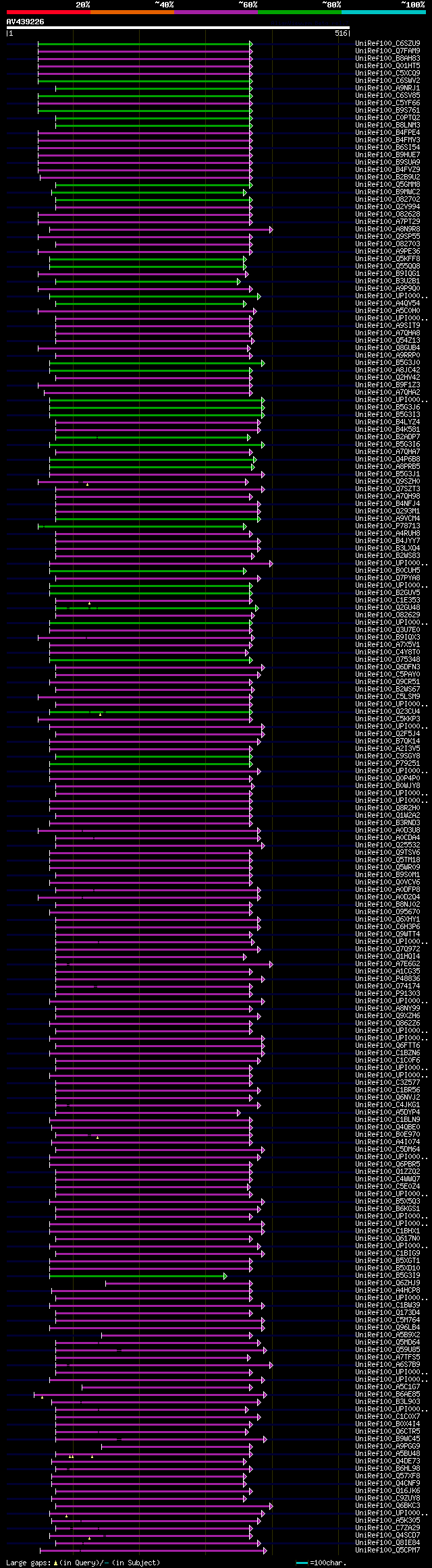Select the UniRef100_Q6BKC3 hit label
Viewport: 432px width, 1568px height.
pos(387,1506)
